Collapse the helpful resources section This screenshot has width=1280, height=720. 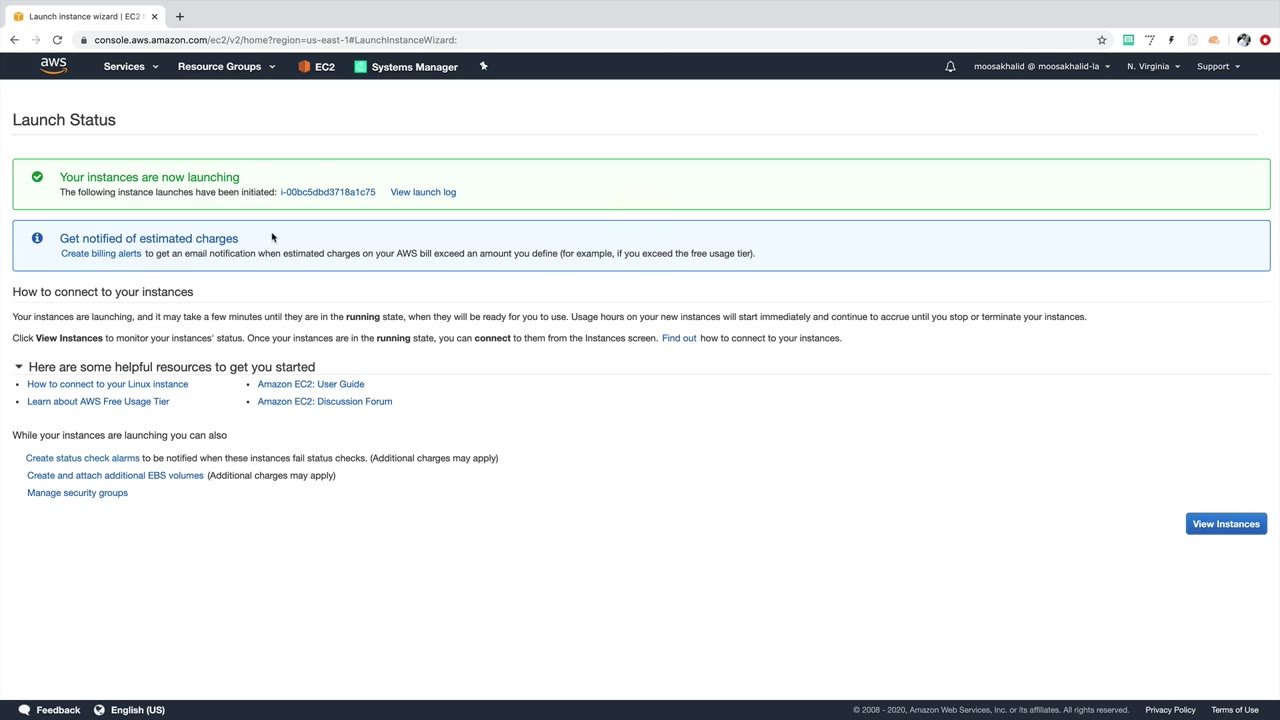[x=18, y=367]
